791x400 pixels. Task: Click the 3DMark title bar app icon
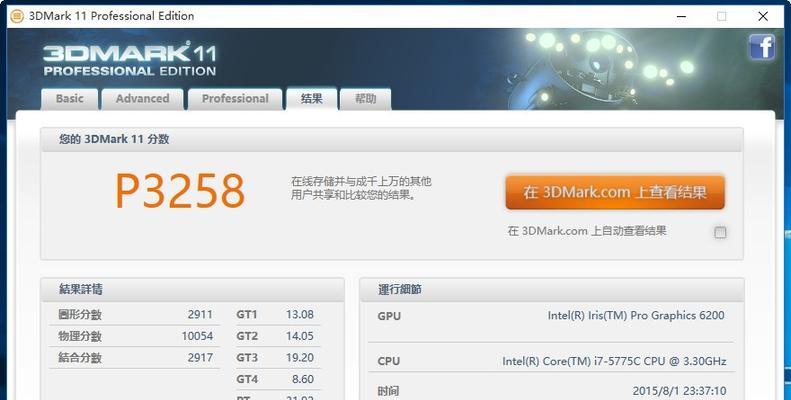(17, 16)
